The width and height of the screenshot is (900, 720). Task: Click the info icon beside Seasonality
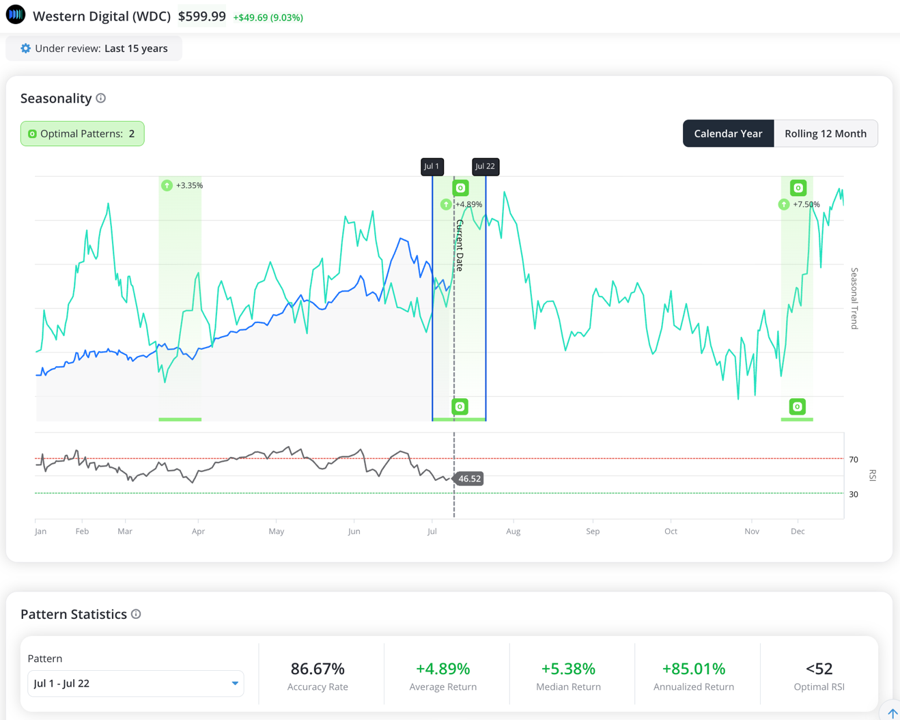click(101, 98)
